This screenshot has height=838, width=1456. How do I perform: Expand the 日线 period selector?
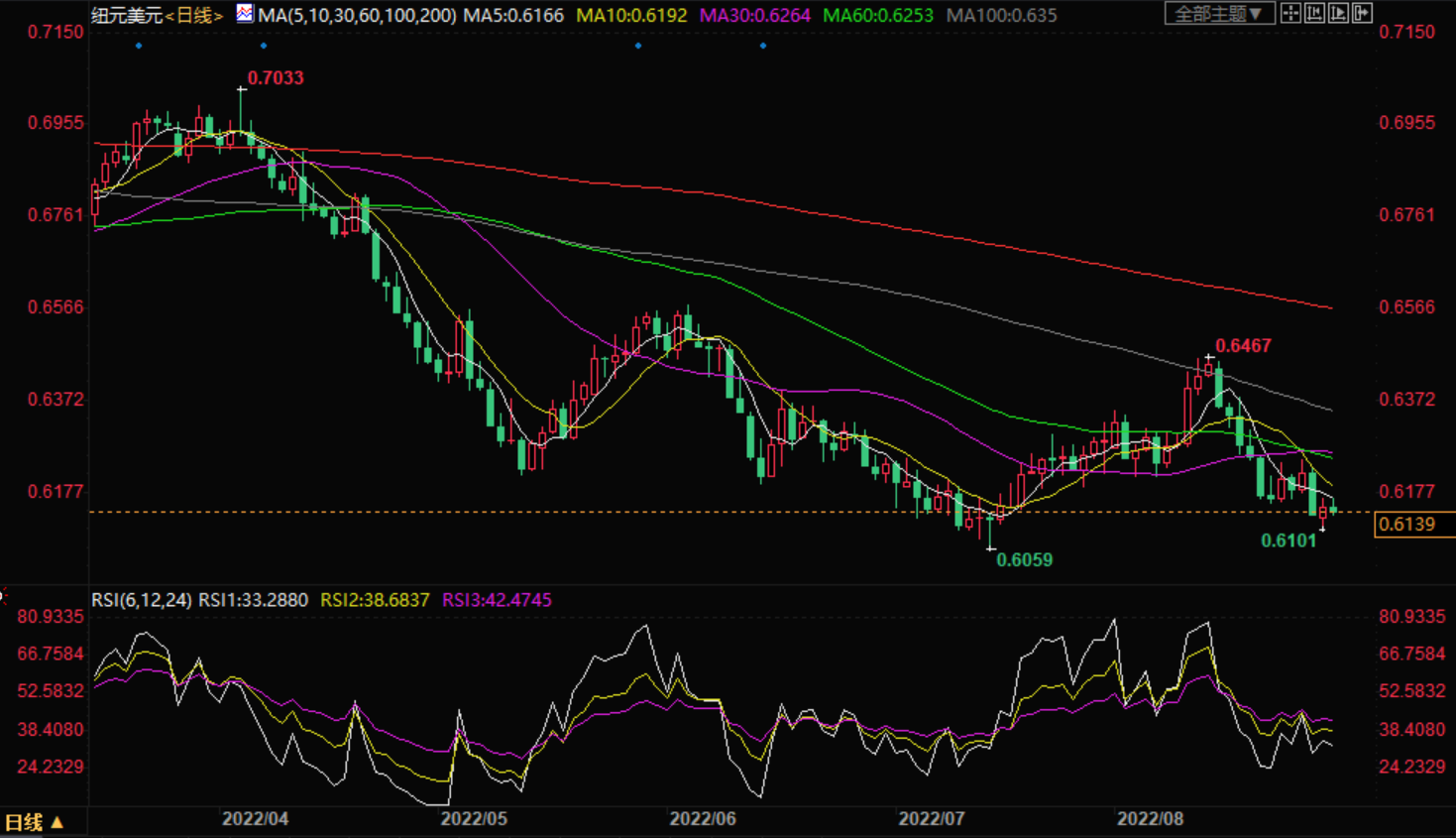click(x=34, y=822)
